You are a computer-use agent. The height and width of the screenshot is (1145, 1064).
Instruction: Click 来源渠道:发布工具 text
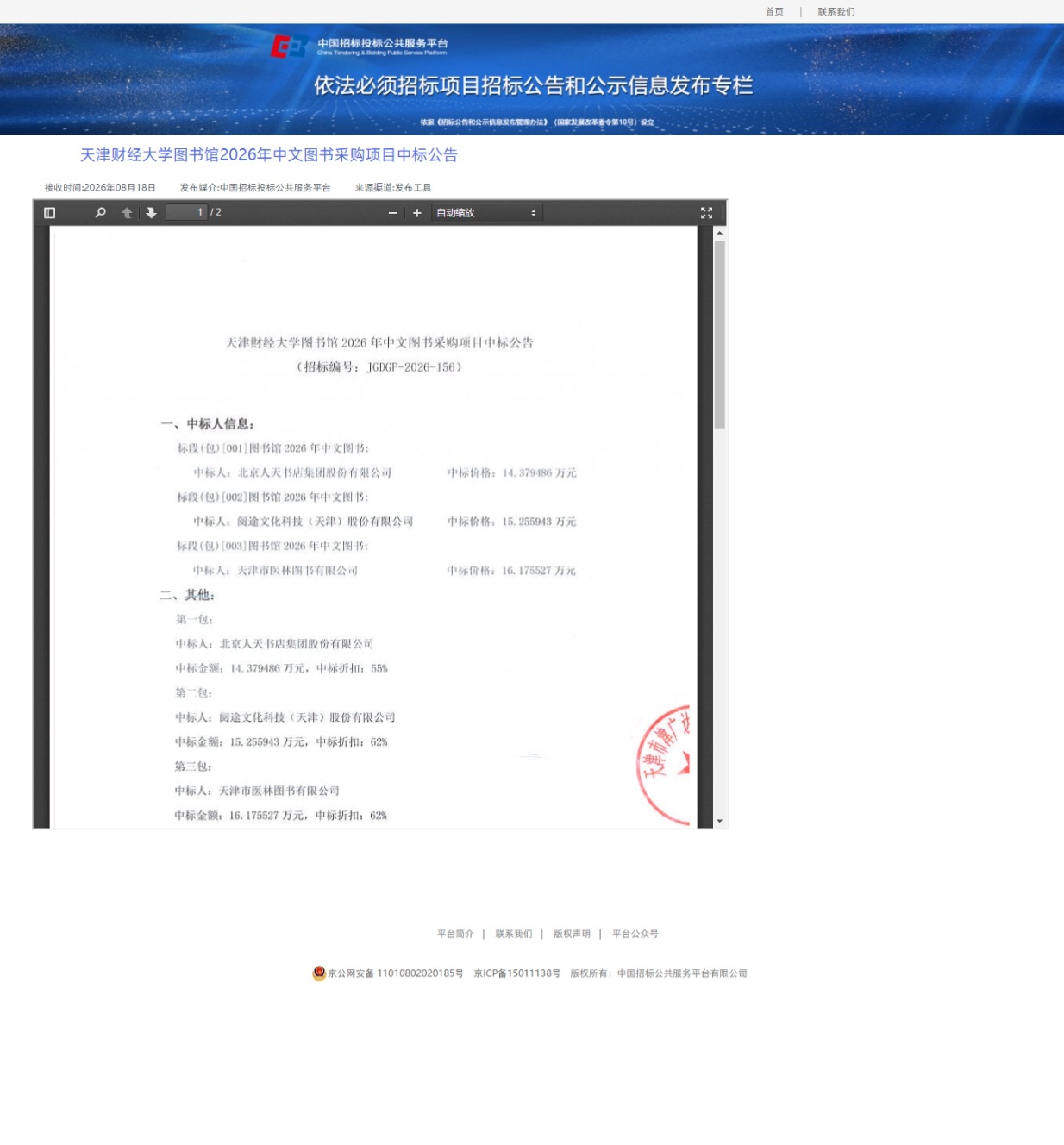(393, 187)
